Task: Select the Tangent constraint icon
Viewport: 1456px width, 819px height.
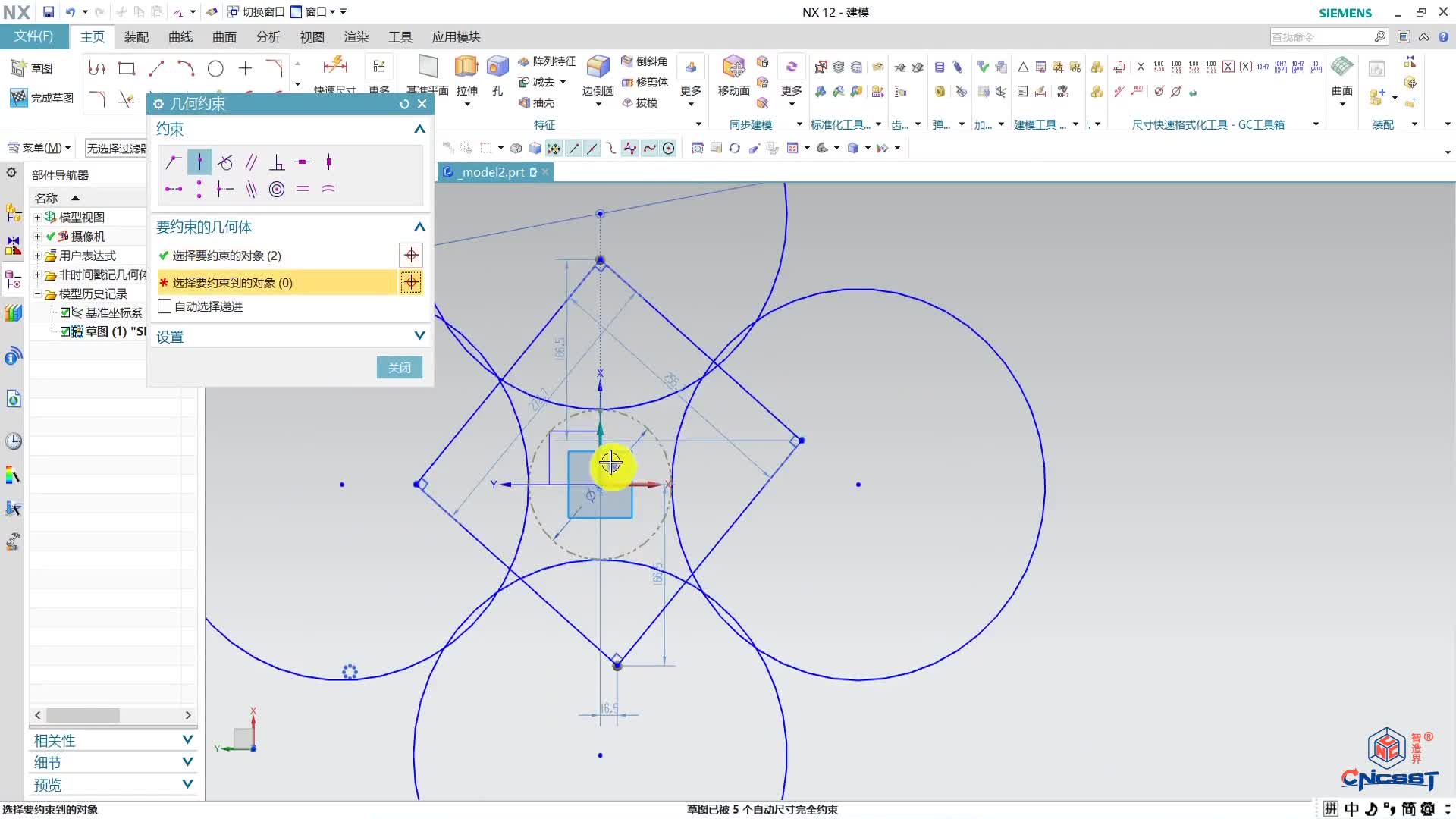Action: (x=225, y=162)
